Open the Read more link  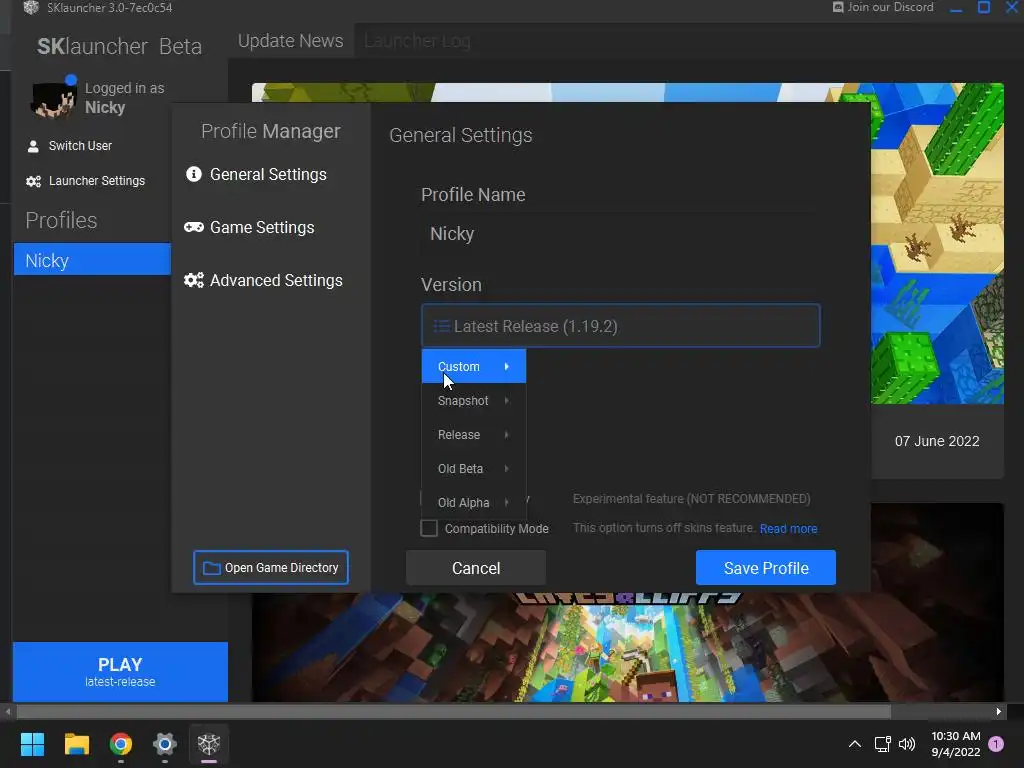click(x=788, y=528)
